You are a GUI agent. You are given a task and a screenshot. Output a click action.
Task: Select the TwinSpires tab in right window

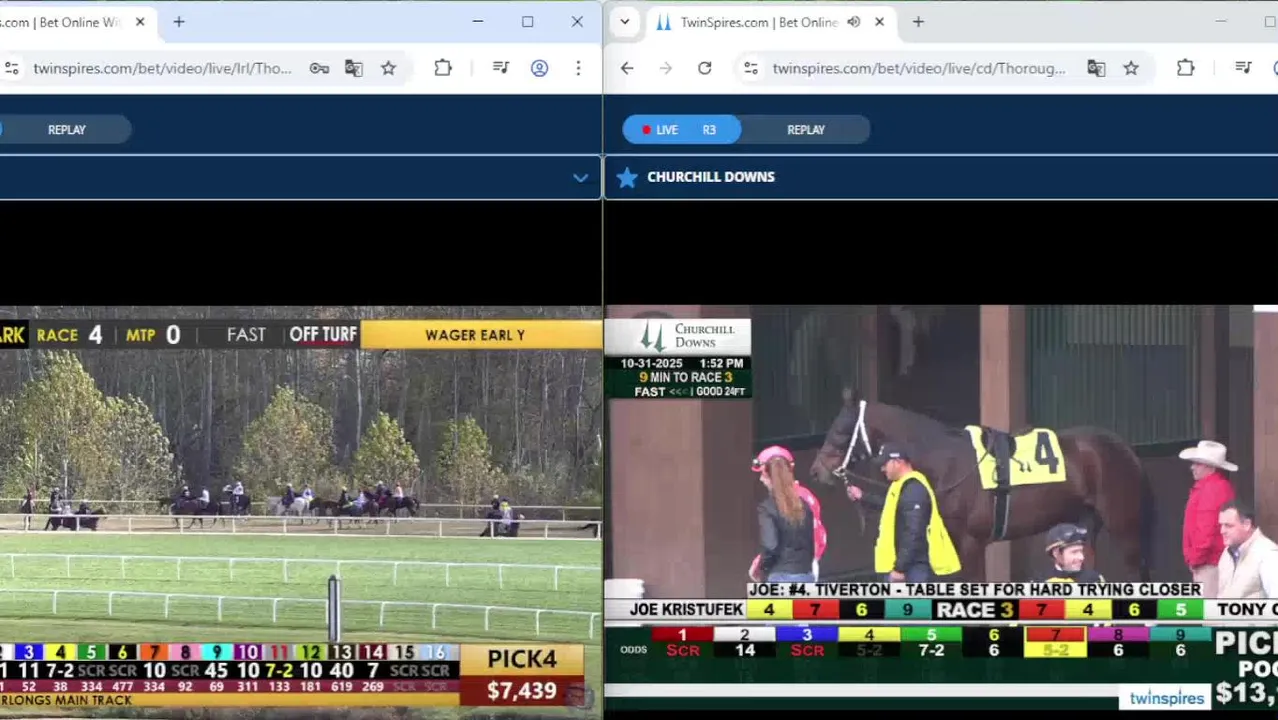pos(770,22)
